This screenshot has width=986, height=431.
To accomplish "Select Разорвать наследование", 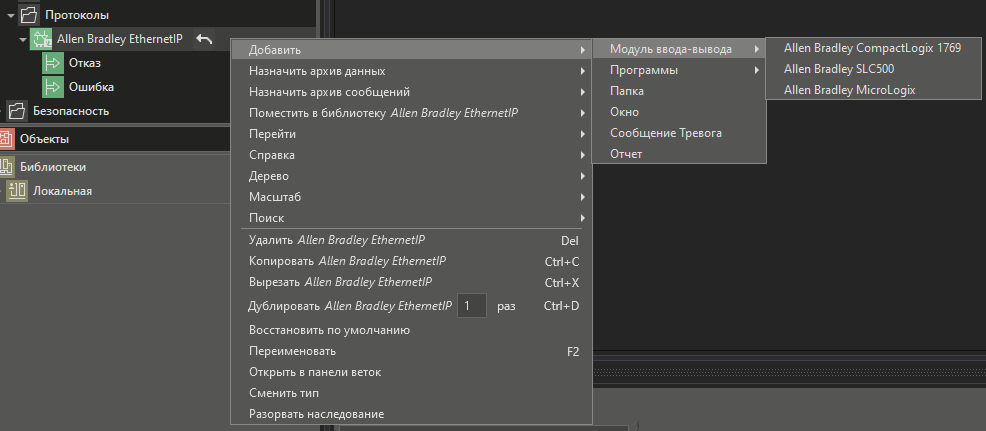I will 411,414.
